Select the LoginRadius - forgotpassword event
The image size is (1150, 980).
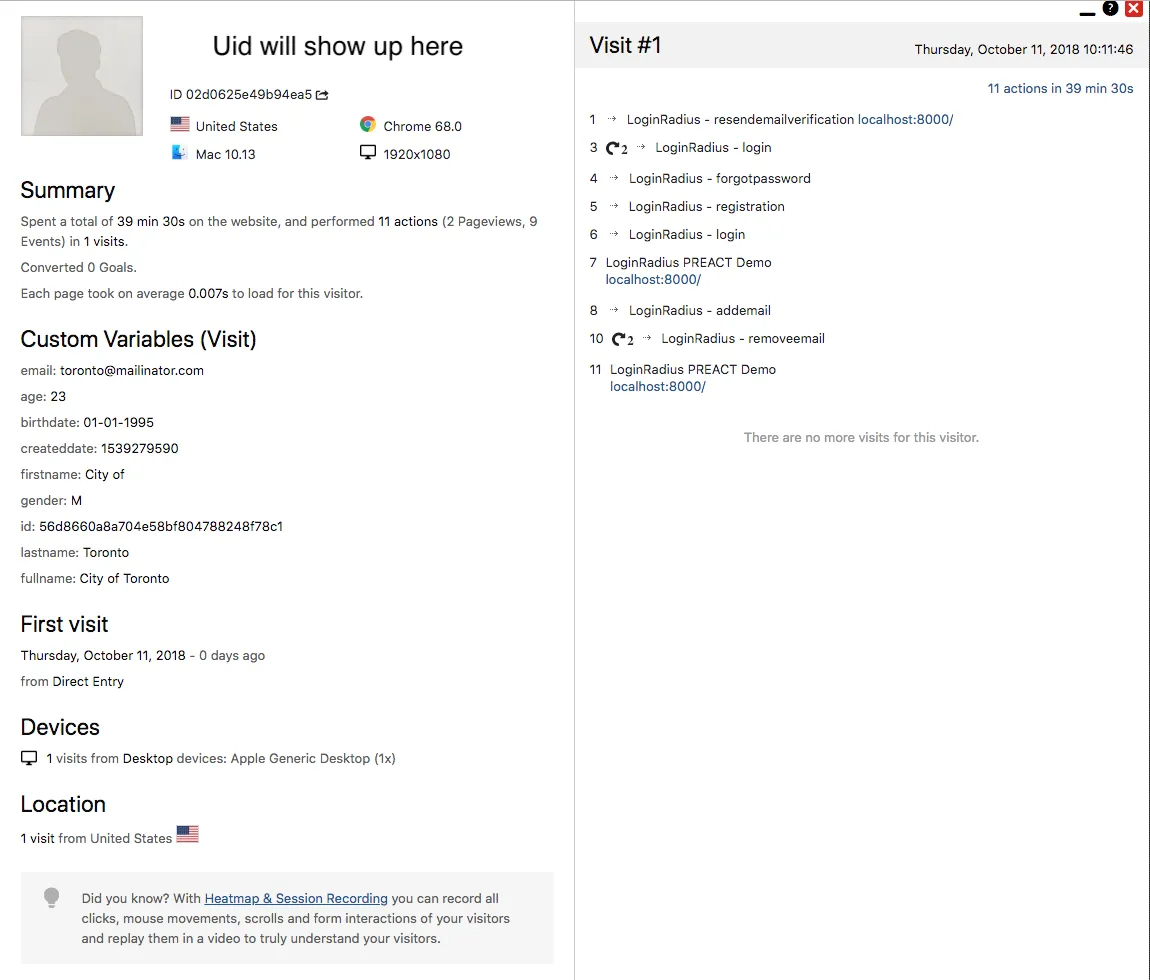[719, 178]
